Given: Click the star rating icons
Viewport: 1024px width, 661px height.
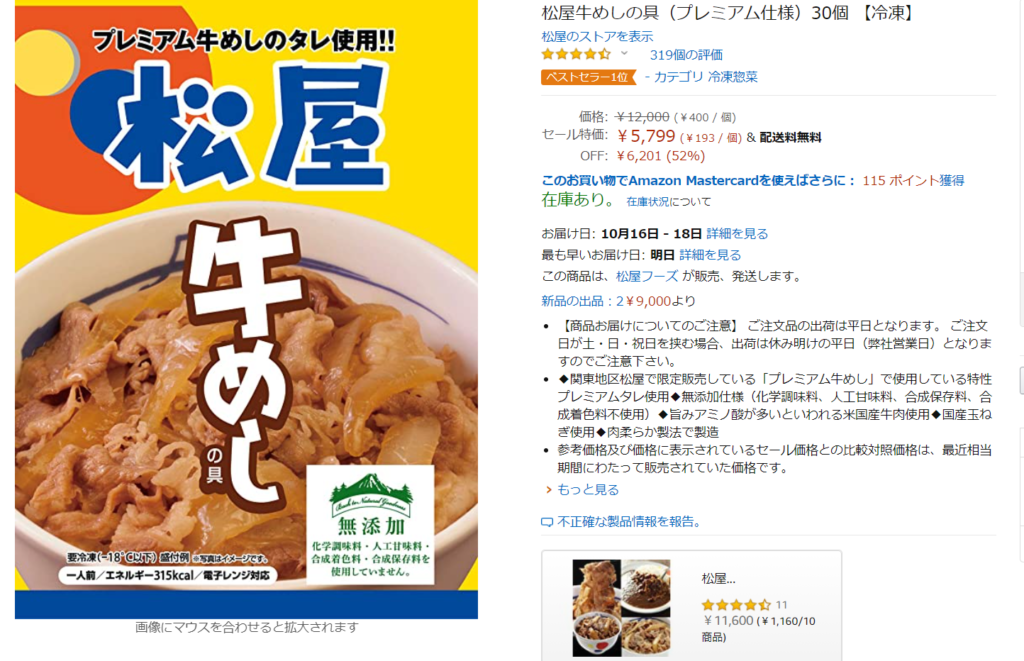Looking at the screenshot, I should (x=576, y=54).
